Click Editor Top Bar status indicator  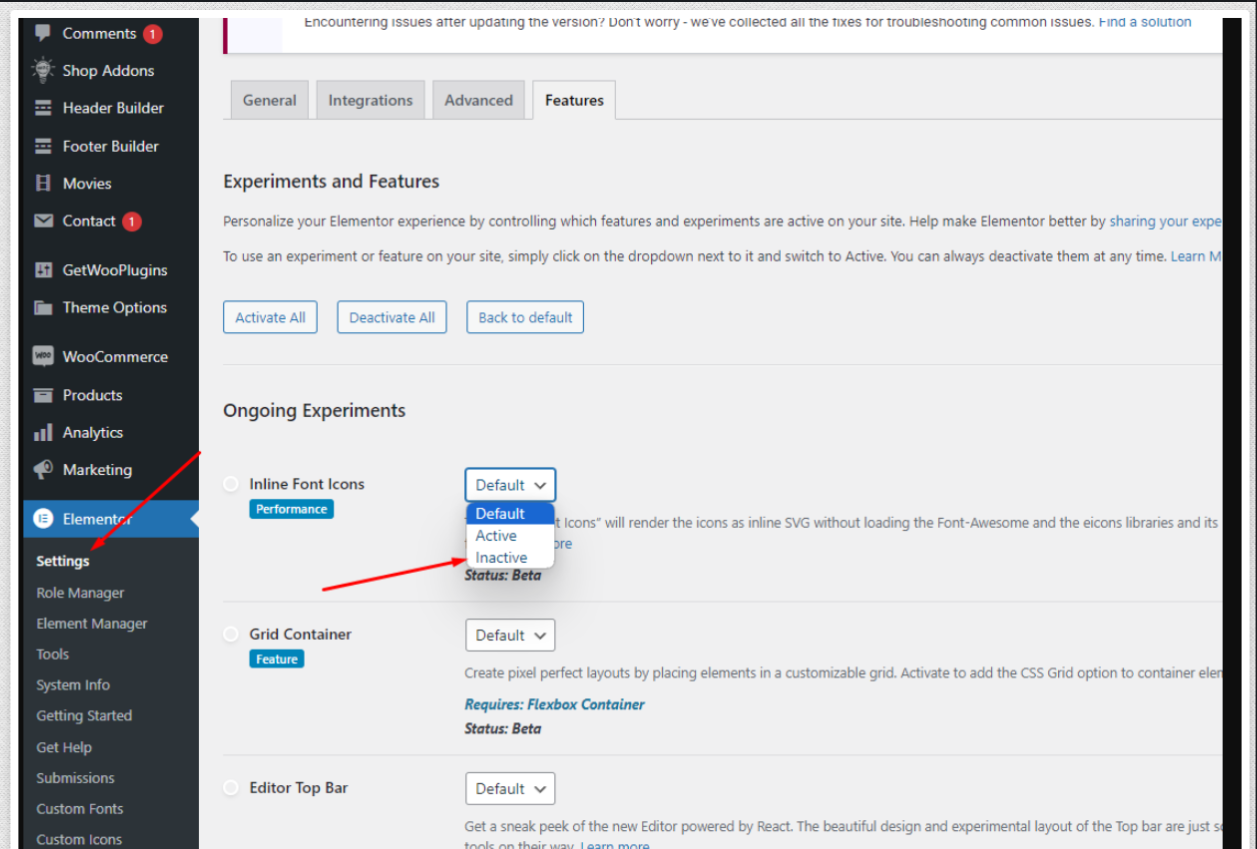point(231,788)
